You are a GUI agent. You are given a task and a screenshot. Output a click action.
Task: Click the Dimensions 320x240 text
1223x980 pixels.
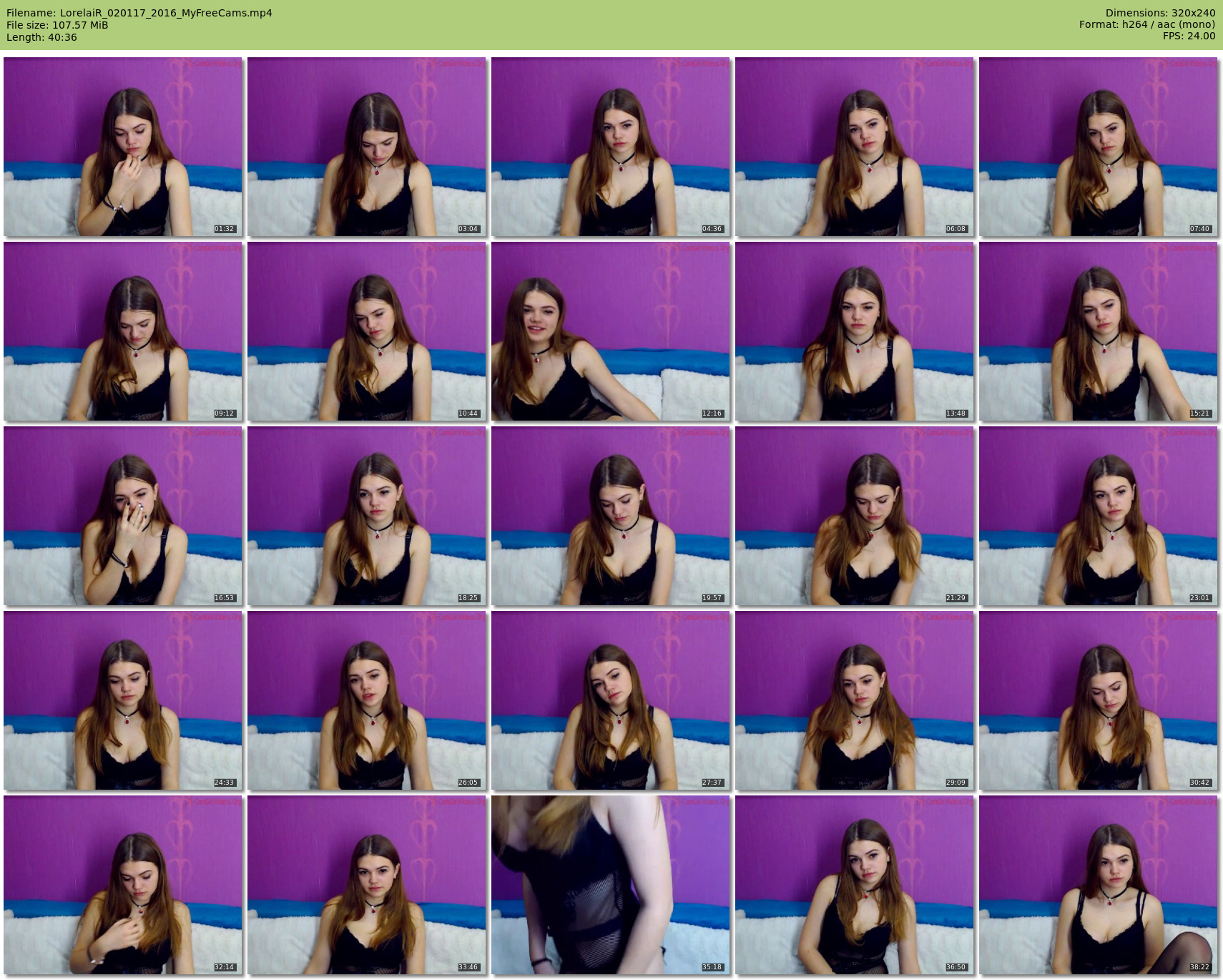tap(1160, 13)
